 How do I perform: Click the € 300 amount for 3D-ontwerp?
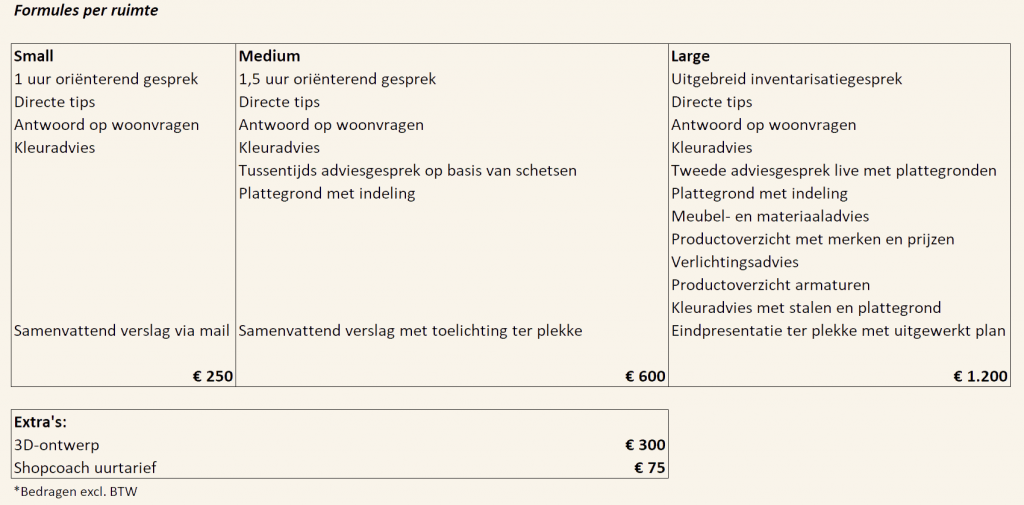[x=645, y=445]
